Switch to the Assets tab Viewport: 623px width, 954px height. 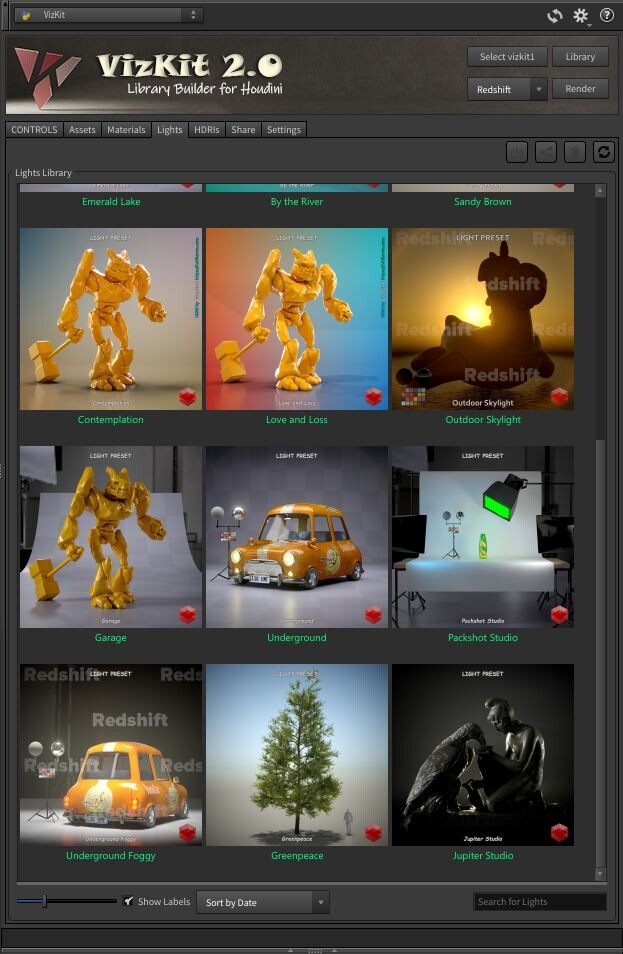click(x=82, y=130)
